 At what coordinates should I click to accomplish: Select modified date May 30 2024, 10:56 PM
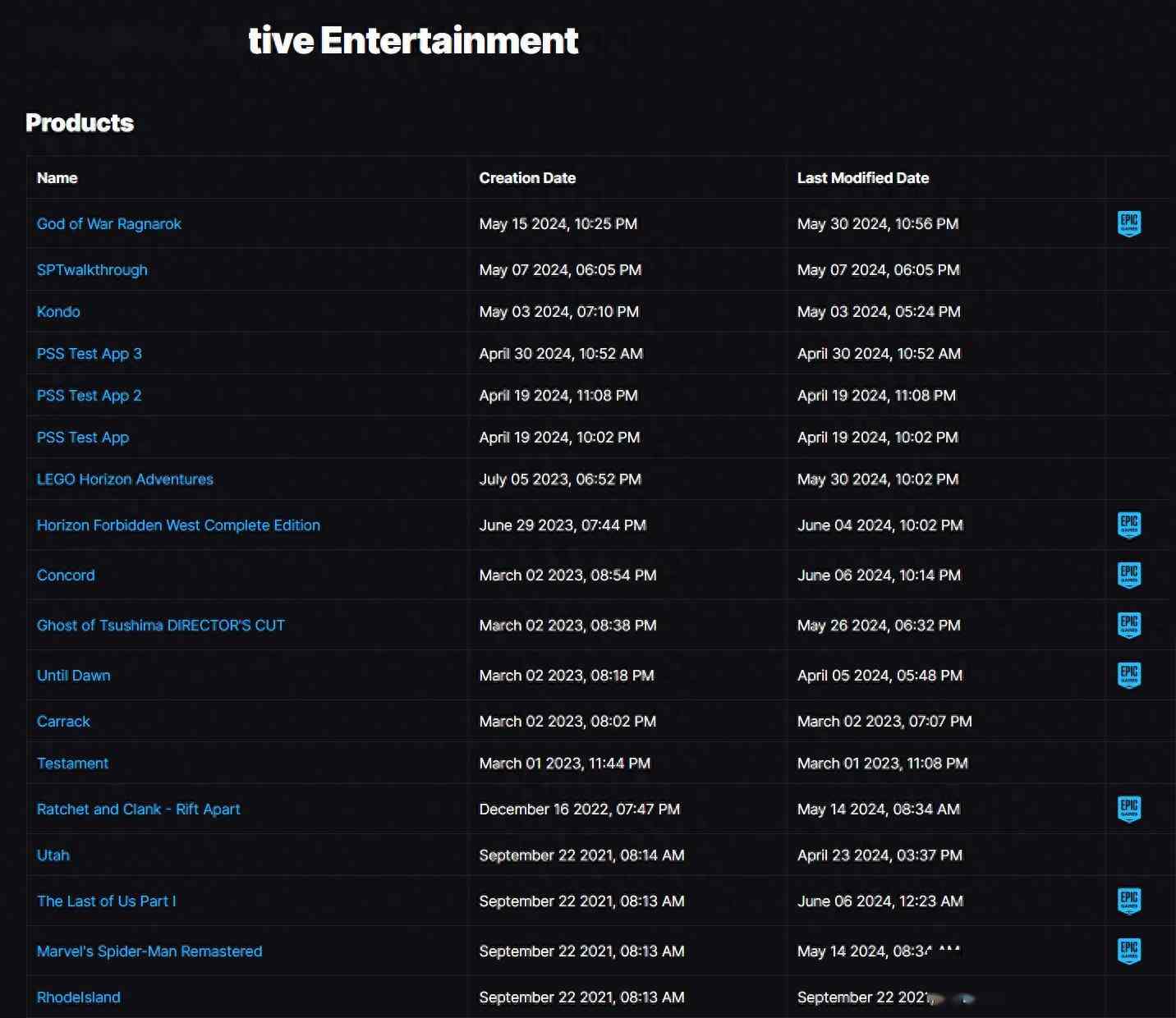coord(878,224)
